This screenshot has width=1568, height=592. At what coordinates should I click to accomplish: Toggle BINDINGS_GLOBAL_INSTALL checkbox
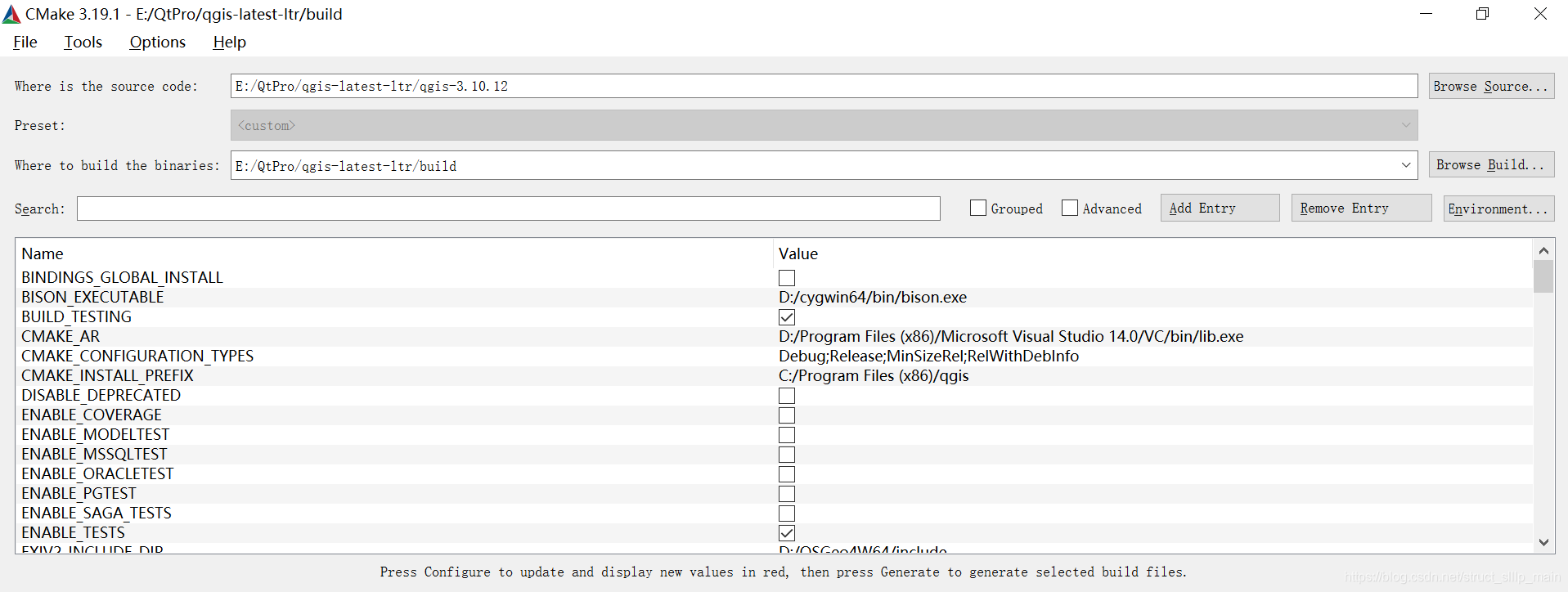pyautogui.click(x=787, y=278)
